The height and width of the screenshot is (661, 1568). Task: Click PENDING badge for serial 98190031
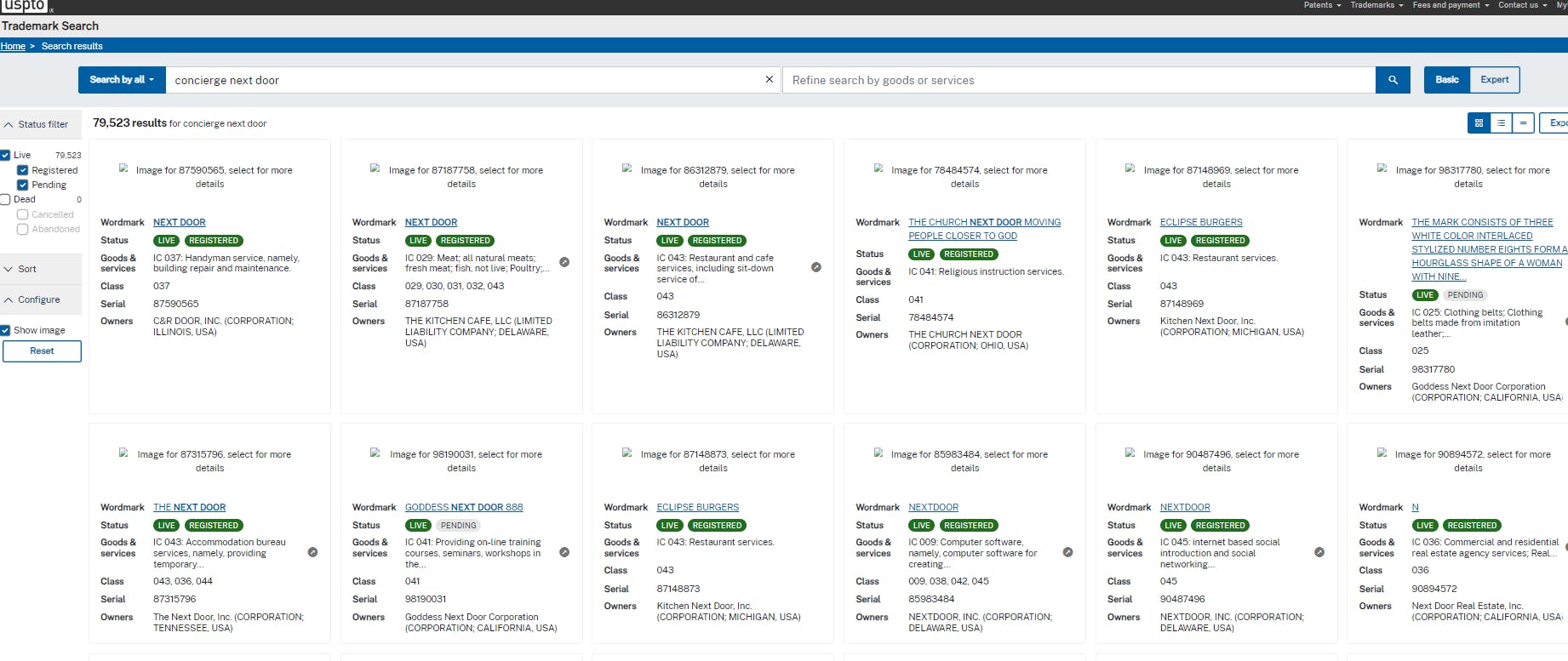pos(459,526)
